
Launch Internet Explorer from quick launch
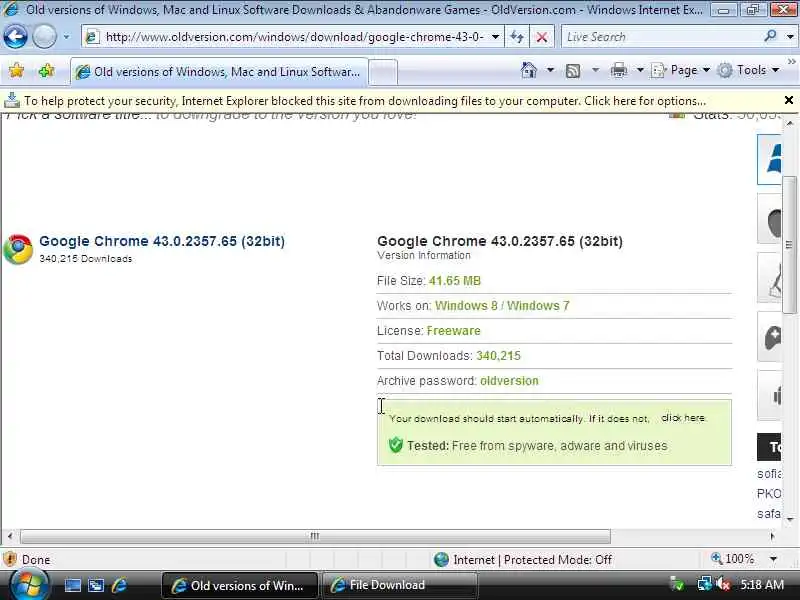[119, 585]
